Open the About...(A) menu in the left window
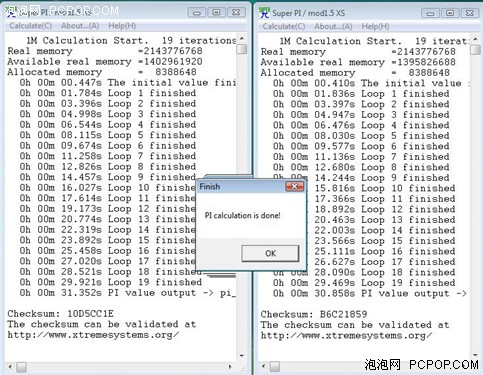483x375 pixels. [80, 26]
